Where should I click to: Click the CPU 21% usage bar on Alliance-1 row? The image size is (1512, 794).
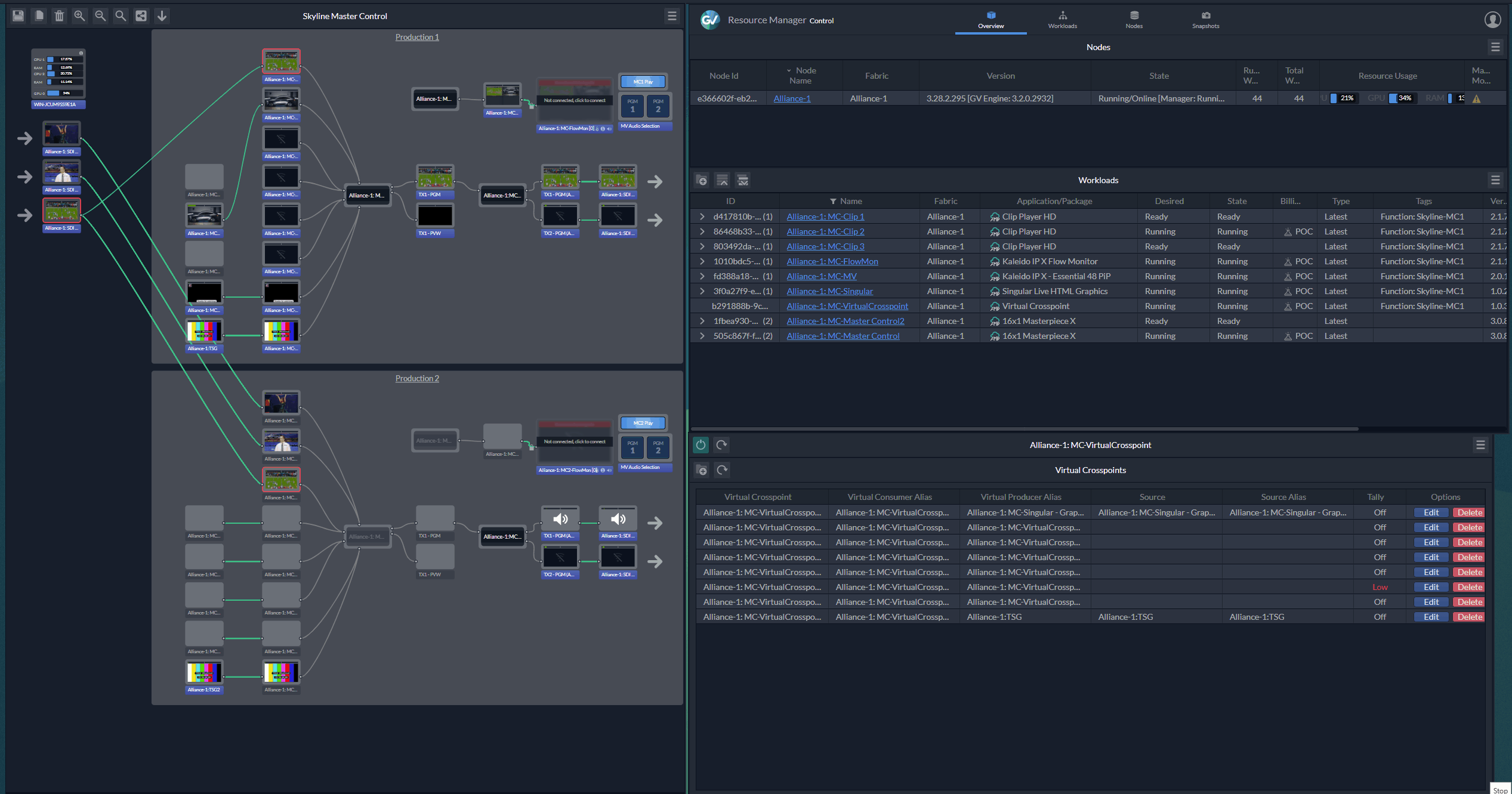pos(1345,98)
